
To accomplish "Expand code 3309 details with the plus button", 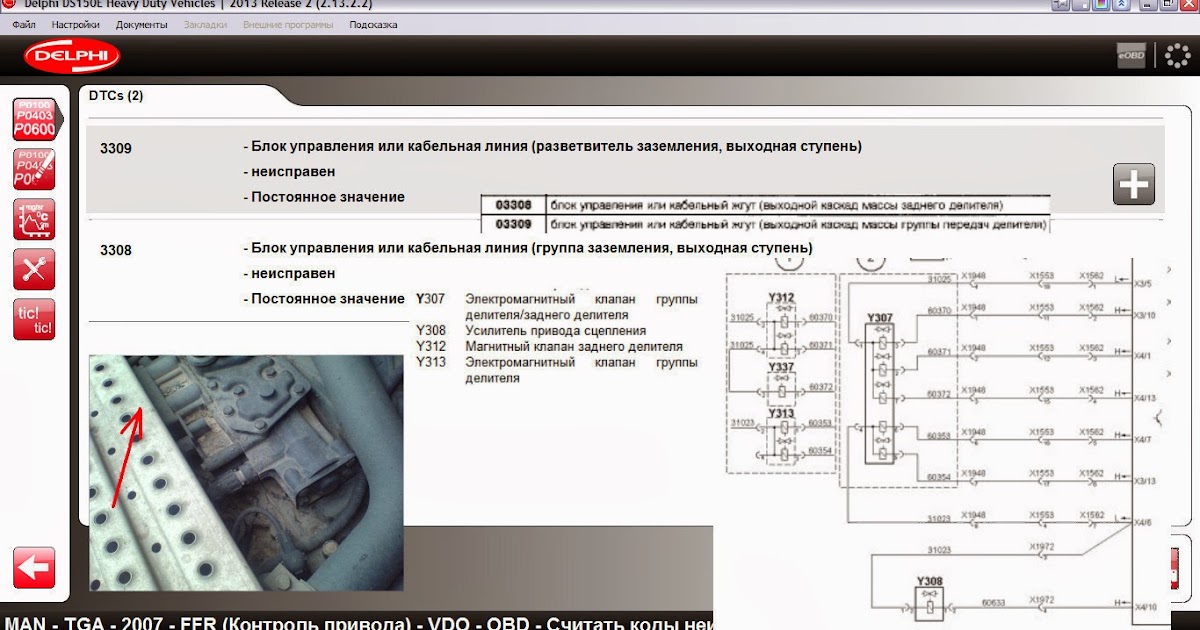I will 1133,185.
